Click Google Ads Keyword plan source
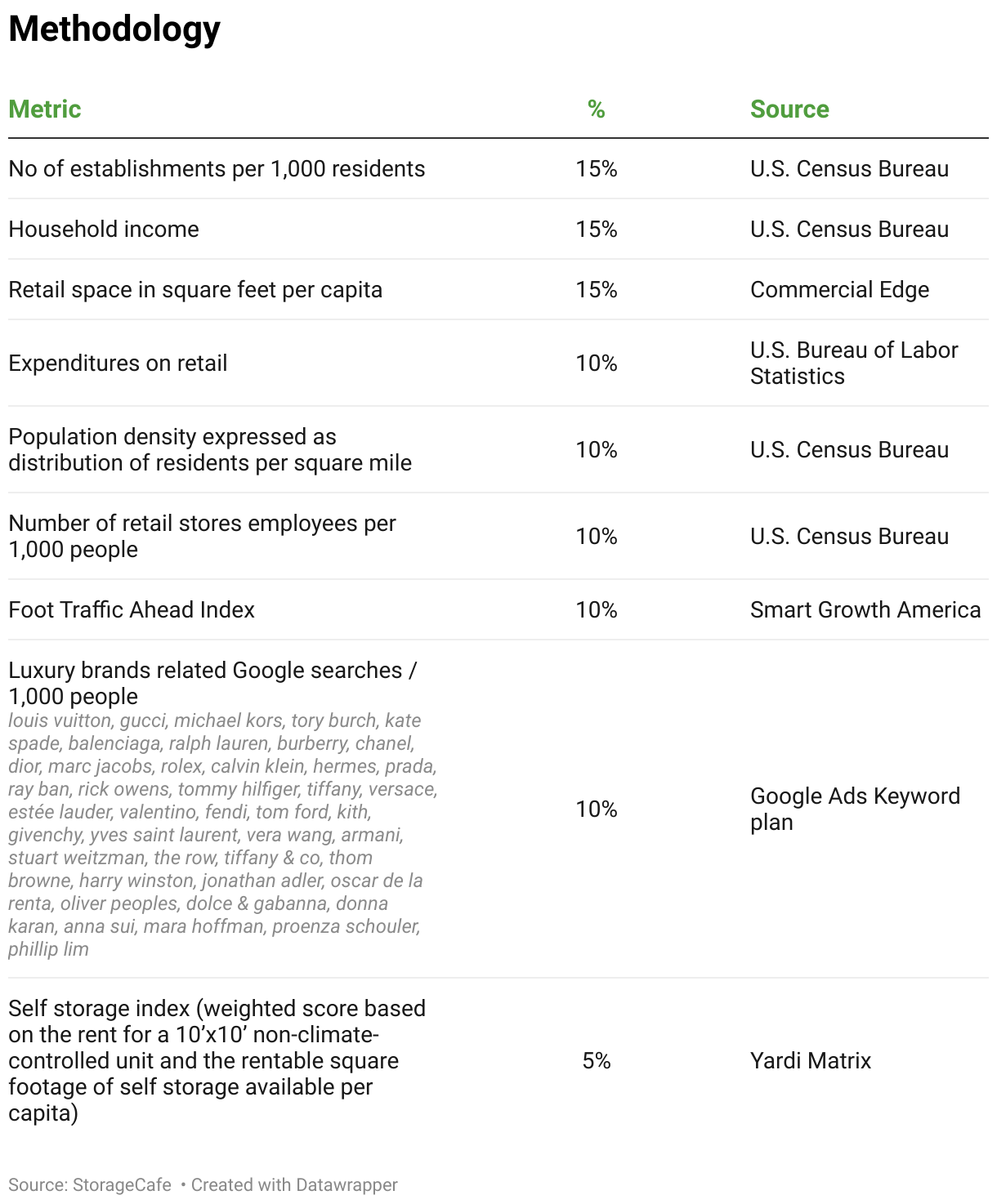Image resolution: width=997 pixels, height=1204 pixels. [x=855, y=809]
